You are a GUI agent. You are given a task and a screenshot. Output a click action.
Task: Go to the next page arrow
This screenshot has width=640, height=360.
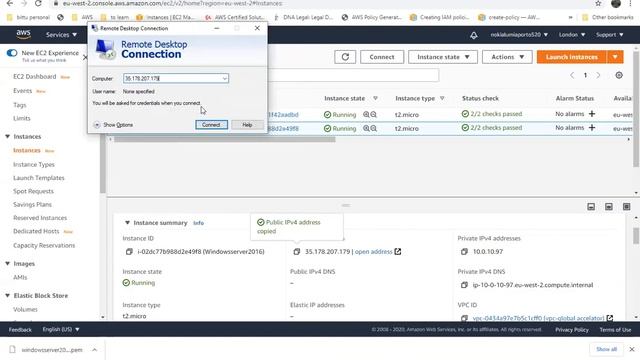(598, 75)
